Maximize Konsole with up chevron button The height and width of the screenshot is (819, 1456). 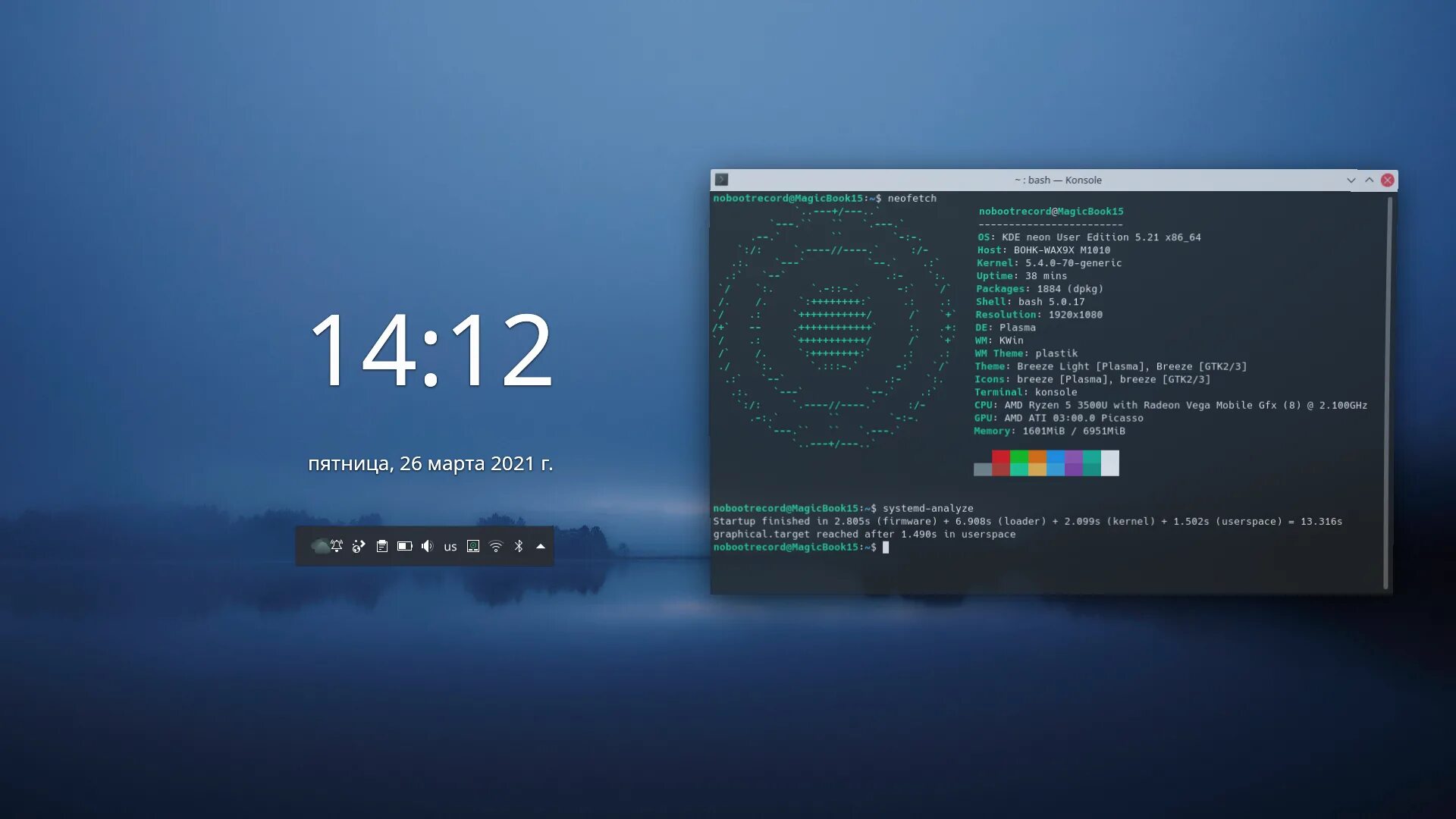1369,180
